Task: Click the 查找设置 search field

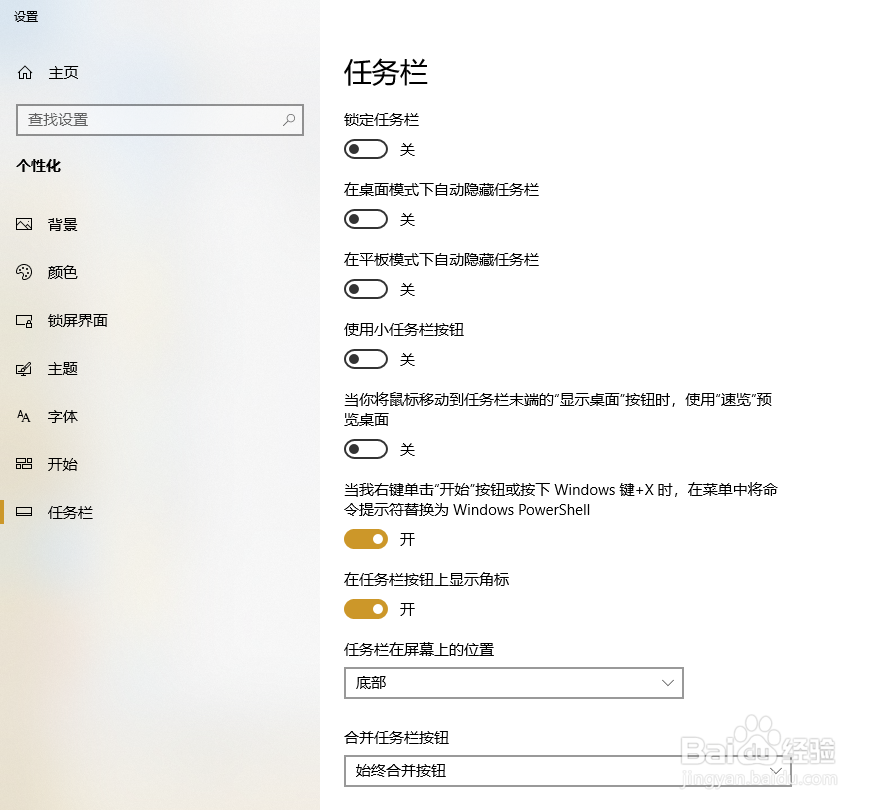Action: pos(160,119)
